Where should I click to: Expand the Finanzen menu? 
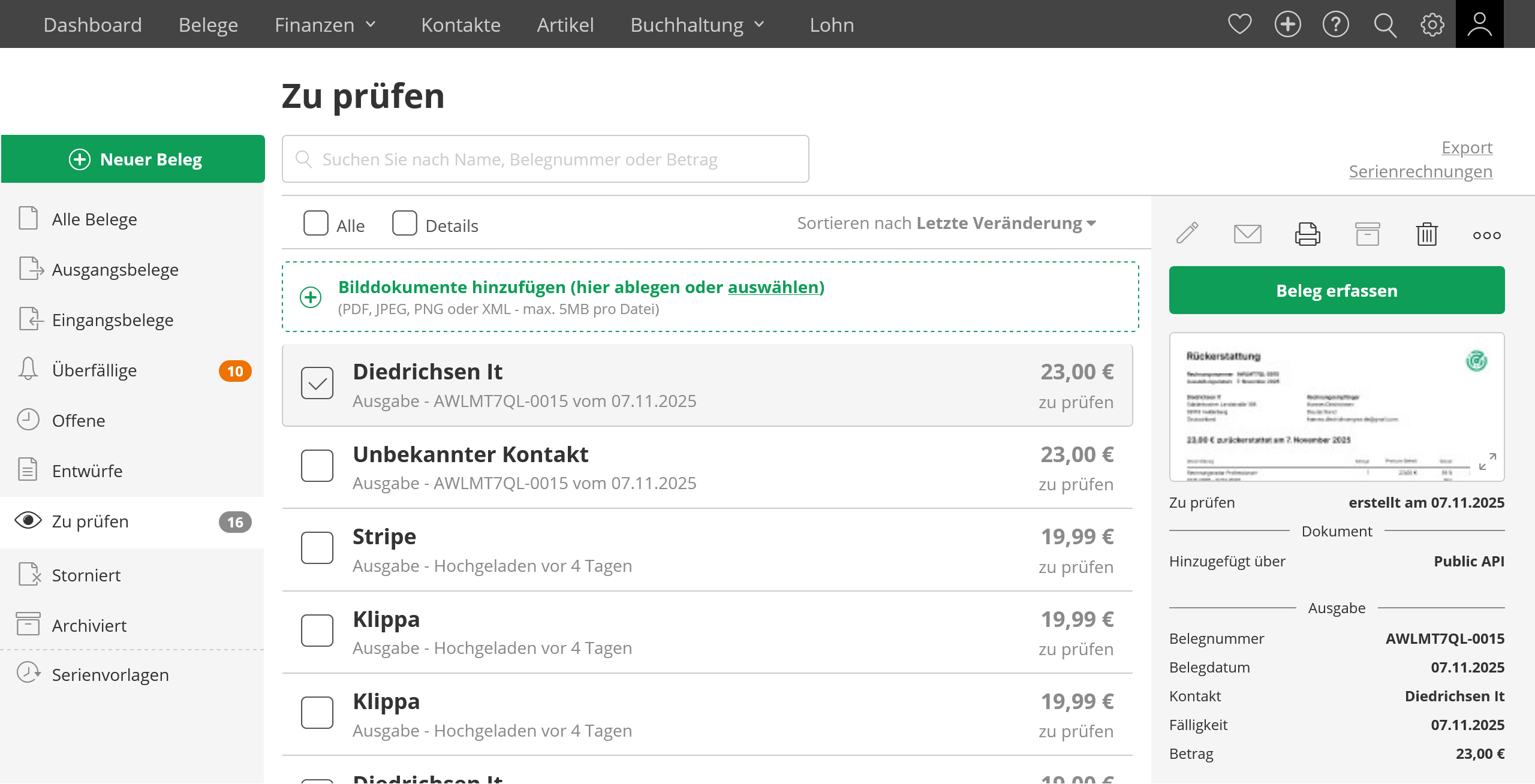pyautogui.click(x=325, y=25)
